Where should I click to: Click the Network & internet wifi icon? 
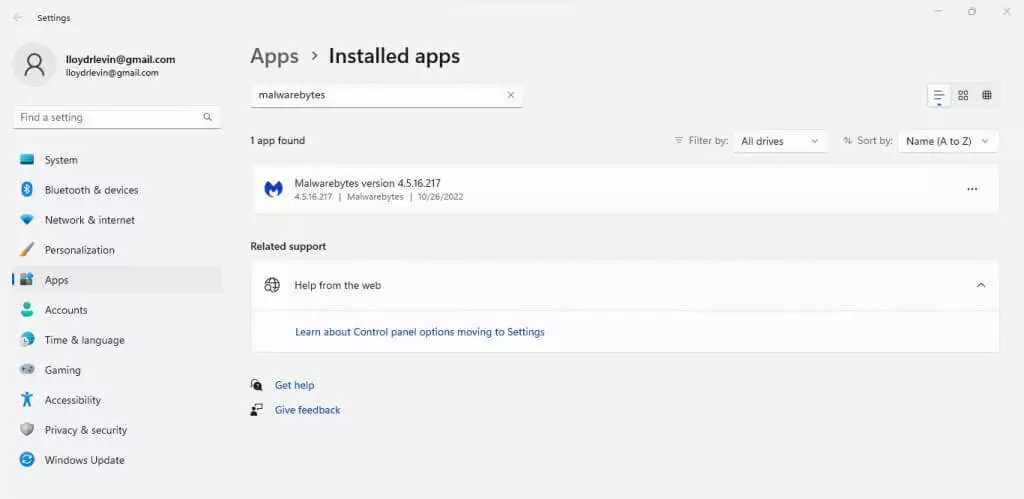(27, 220)
